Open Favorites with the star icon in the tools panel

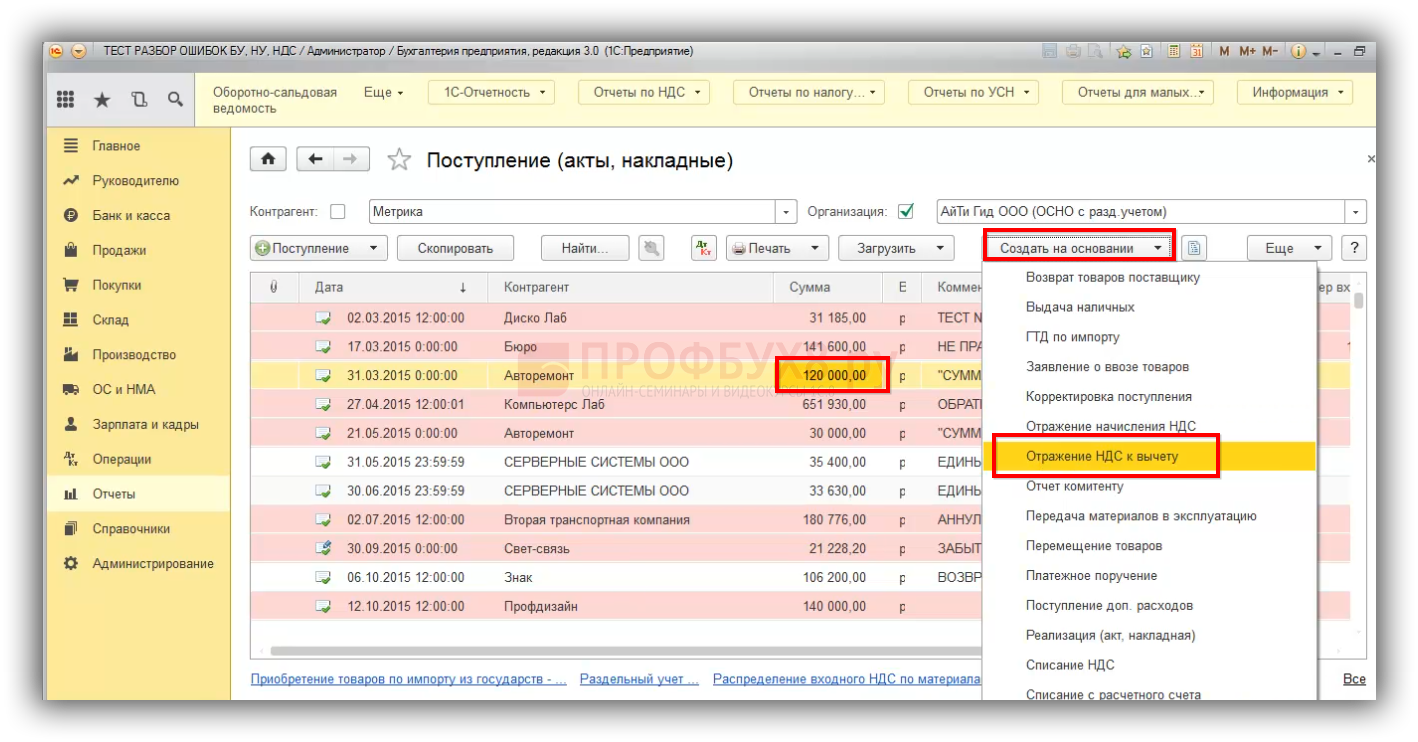[x=102, y=99]
